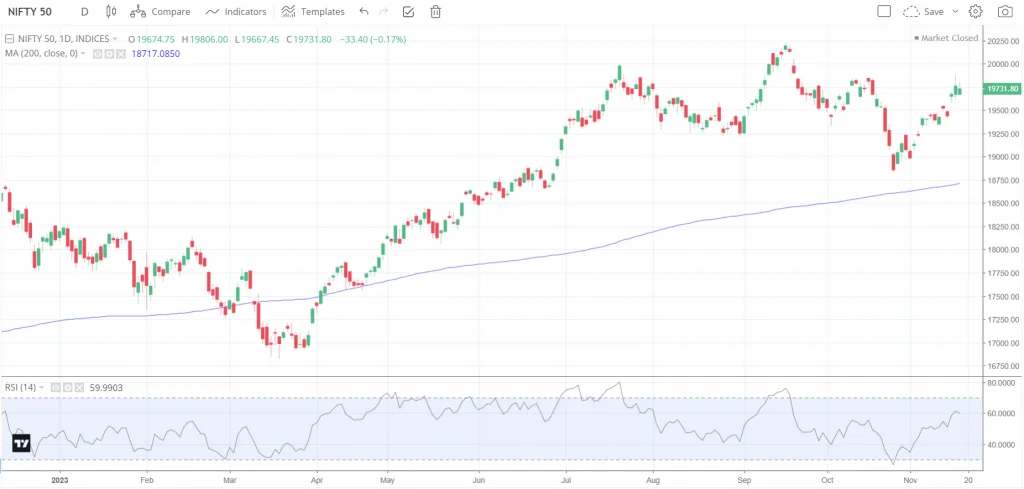
Task: Take a chart snapshot with camera icon
Action: (x=1005, y=11)
